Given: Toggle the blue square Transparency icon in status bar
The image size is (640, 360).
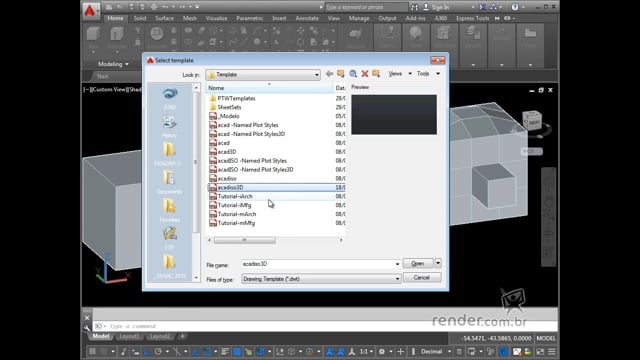Looking at the screenshot, I should tap(236, 351).
